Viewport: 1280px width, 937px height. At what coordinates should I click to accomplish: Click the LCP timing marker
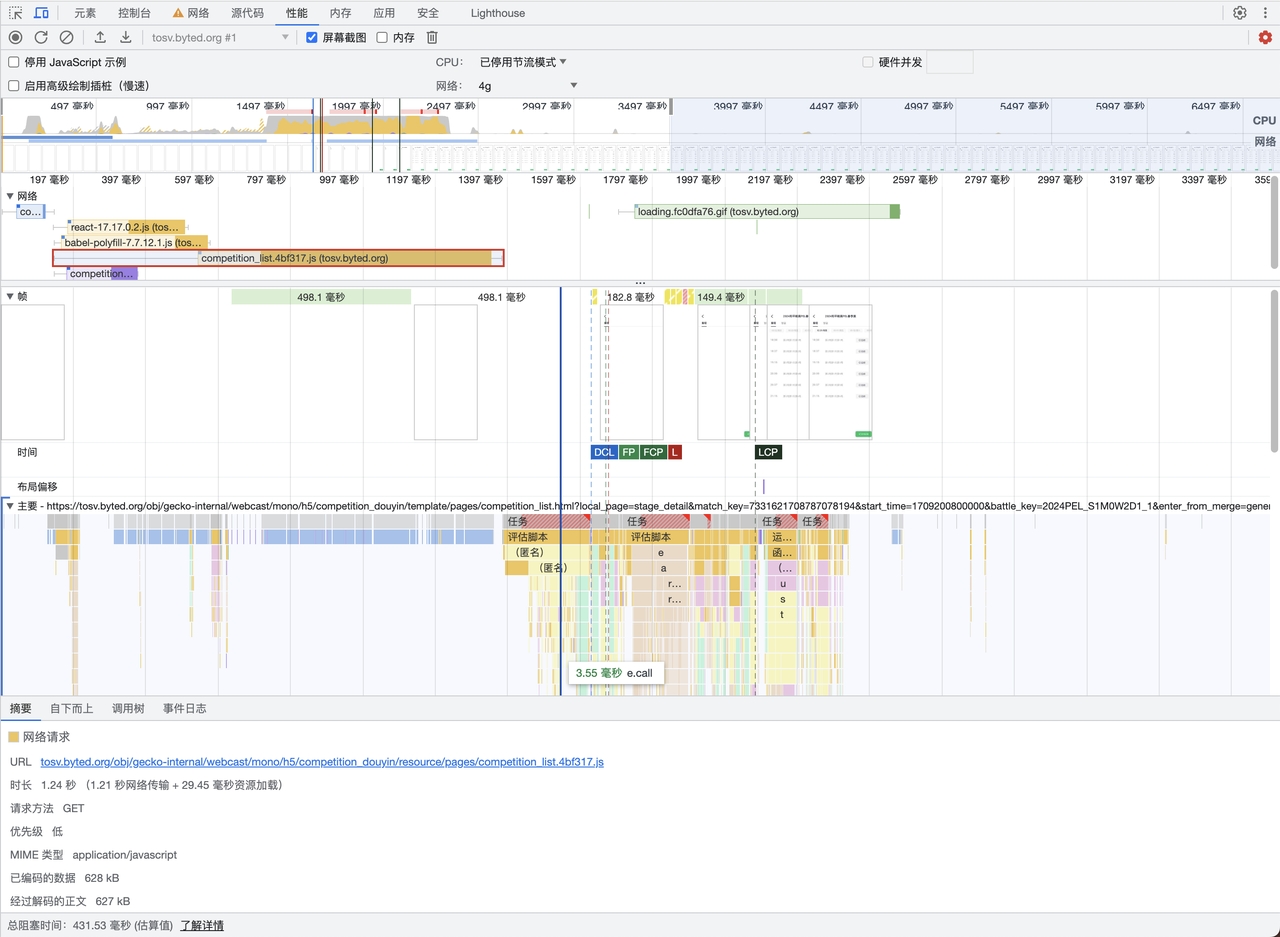pyautogui.click(x=767, y=452)
